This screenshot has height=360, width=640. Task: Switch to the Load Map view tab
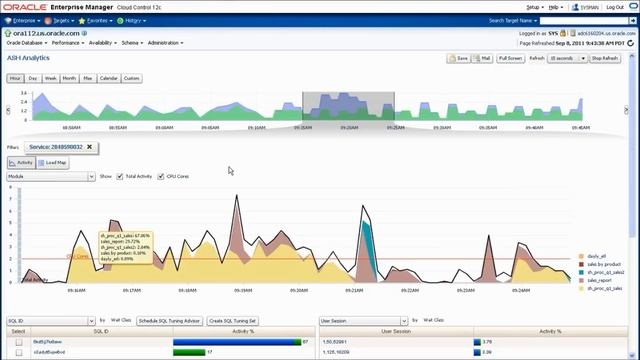coord(52,163)
